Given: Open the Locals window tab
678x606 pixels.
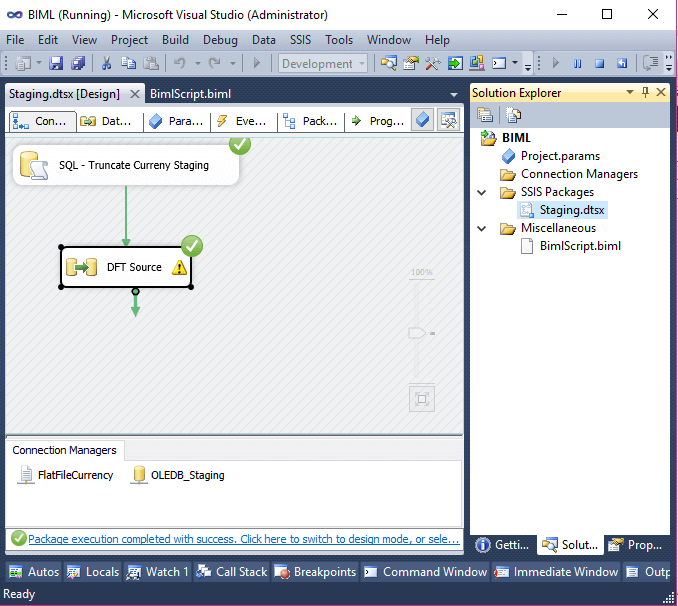Looking at the screenshot, I should (x=93, y=572).
